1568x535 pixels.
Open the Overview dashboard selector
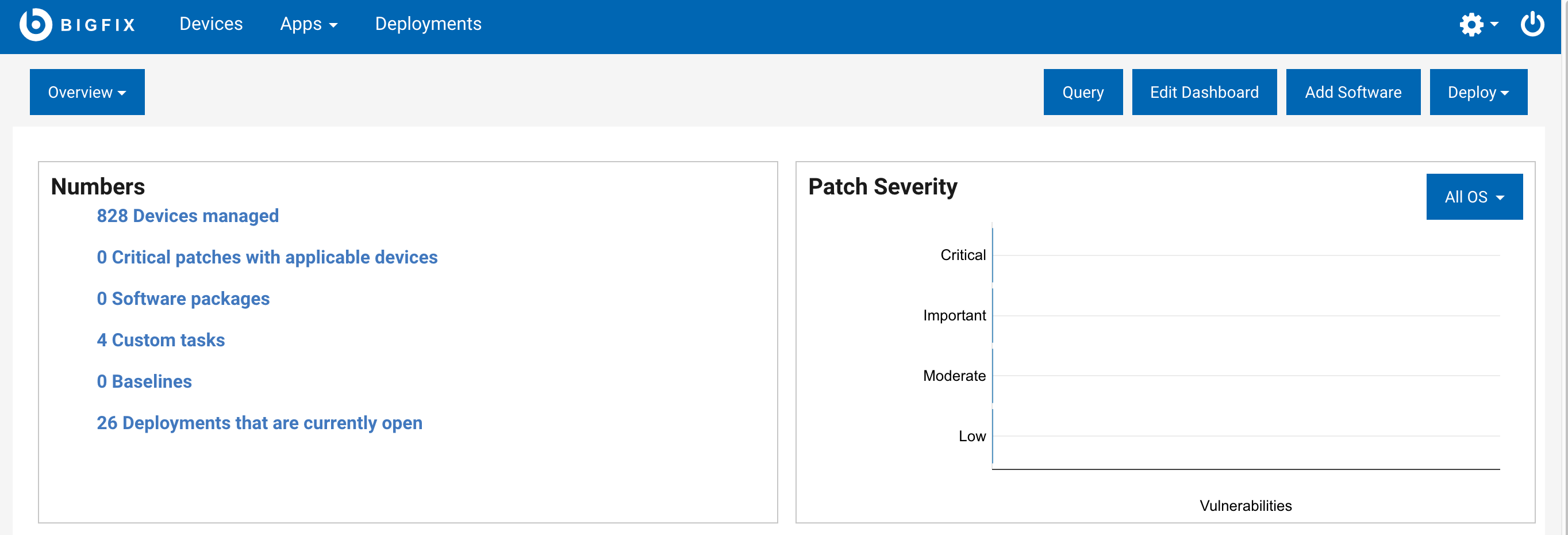[86, 92]
